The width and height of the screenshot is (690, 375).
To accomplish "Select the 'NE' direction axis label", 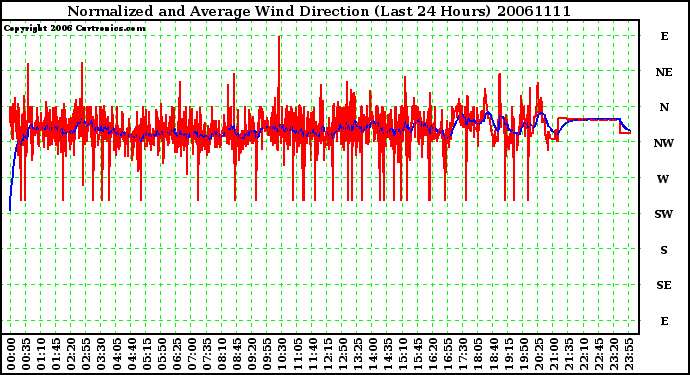I will [664, 72].
